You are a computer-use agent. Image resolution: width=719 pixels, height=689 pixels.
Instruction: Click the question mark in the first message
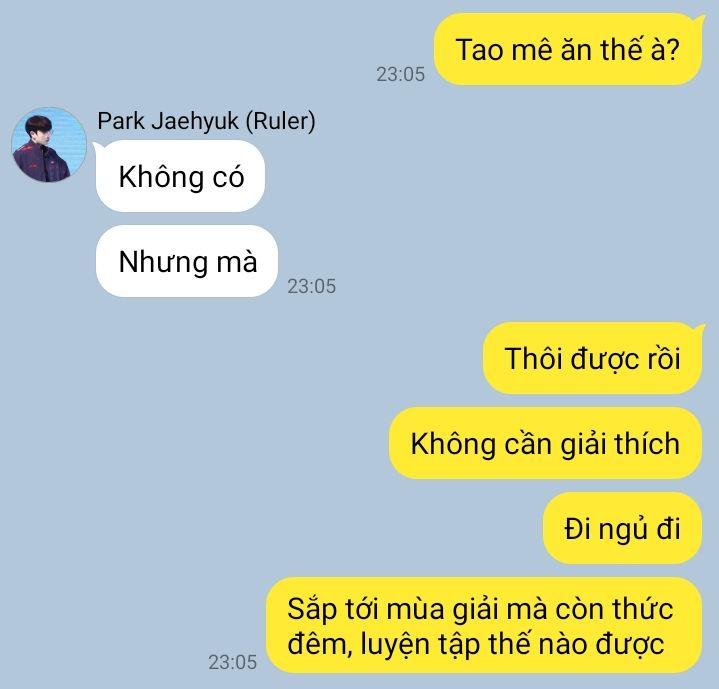[x=673, y=50]
